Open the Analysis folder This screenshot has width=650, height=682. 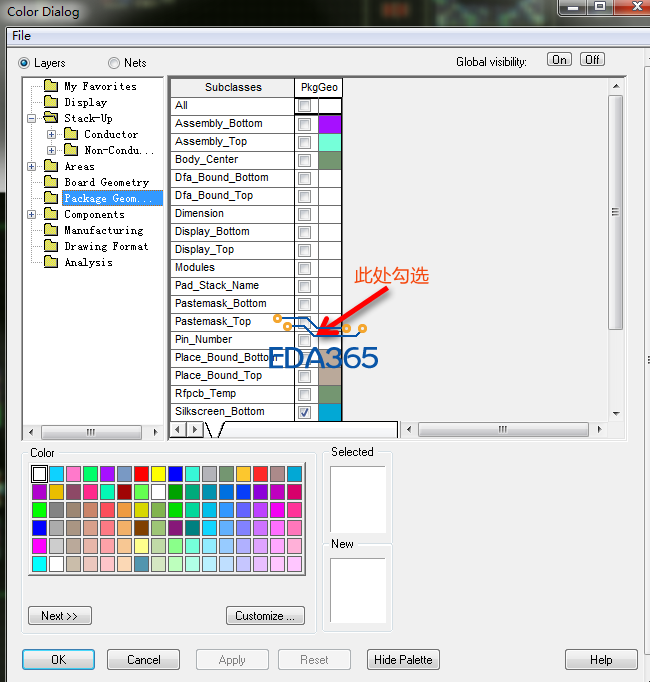point(88,262)
